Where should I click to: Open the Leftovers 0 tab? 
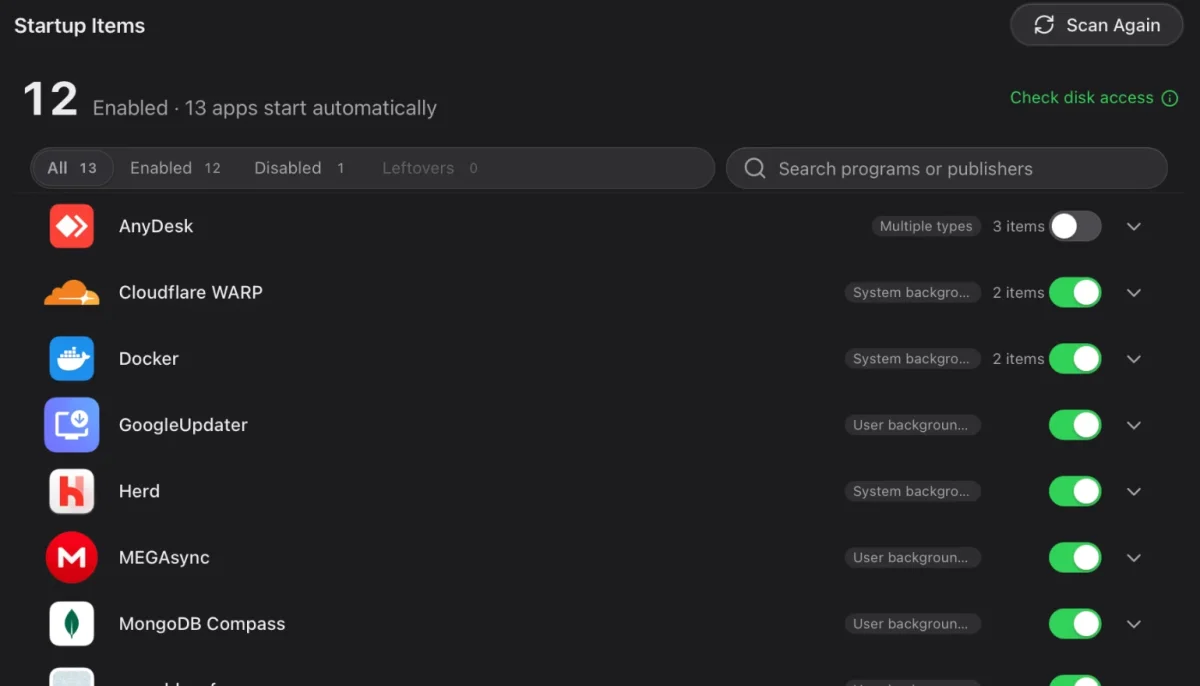click(429, 168)
